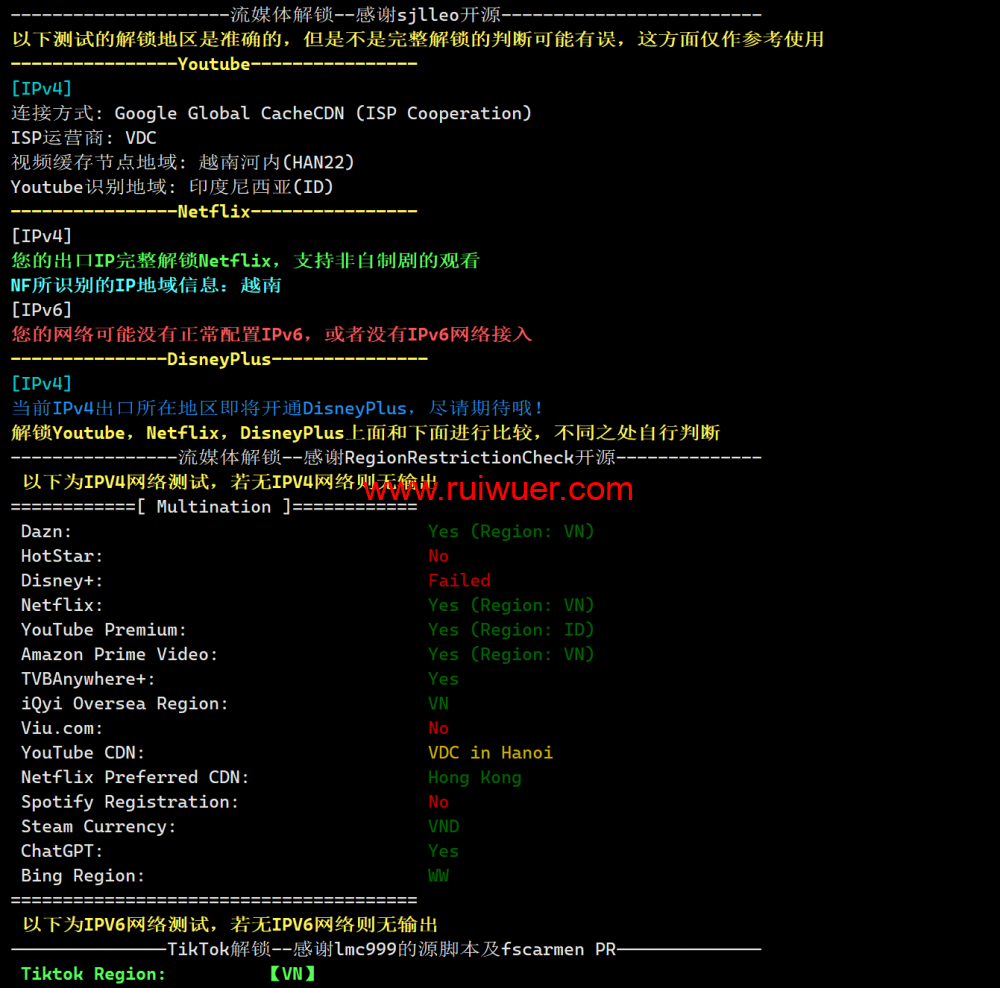Click the Tiktok Region 【VN】 value

click(x=291, y=974)
